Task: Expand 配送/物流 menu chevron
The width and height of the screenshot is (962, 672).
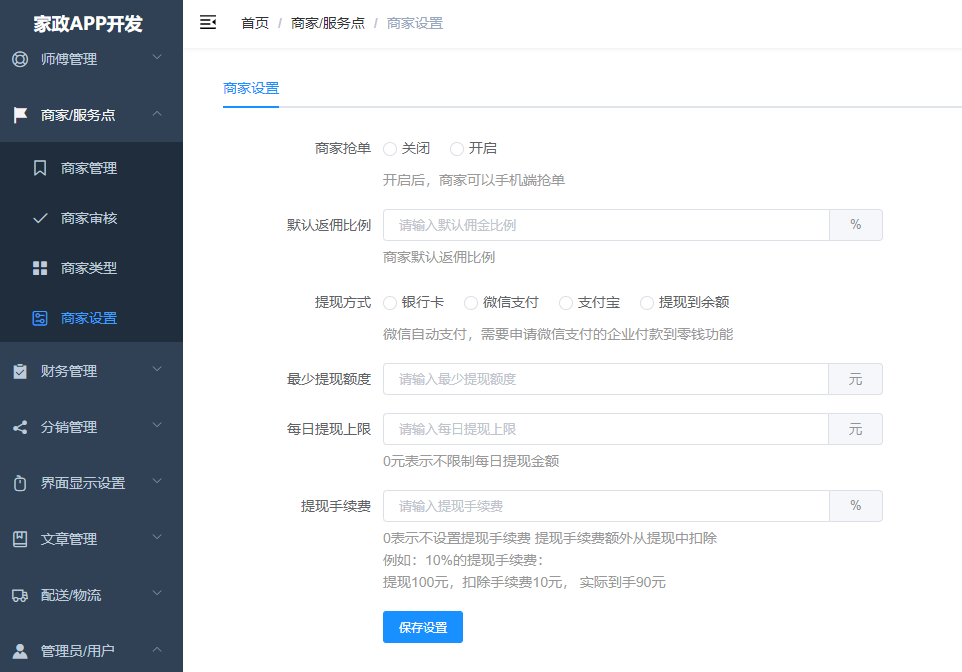Action: point(157,593)
